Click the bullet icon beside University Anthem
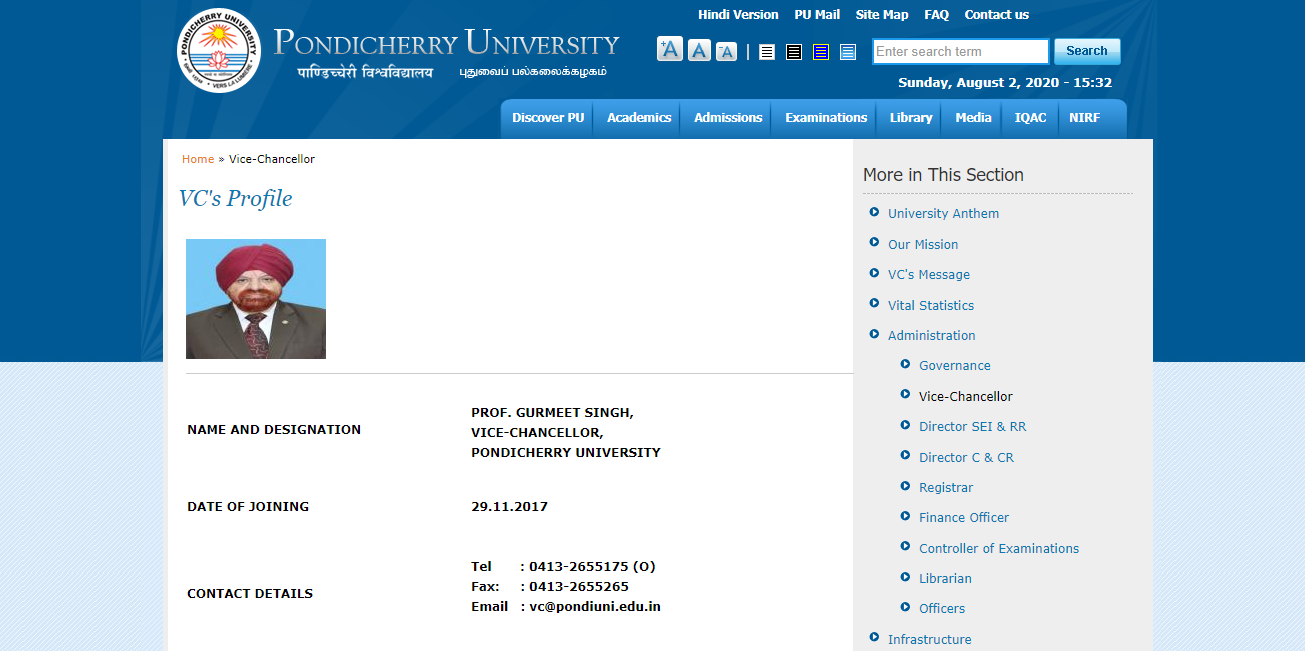1305x651 pixels. [875, 212]
